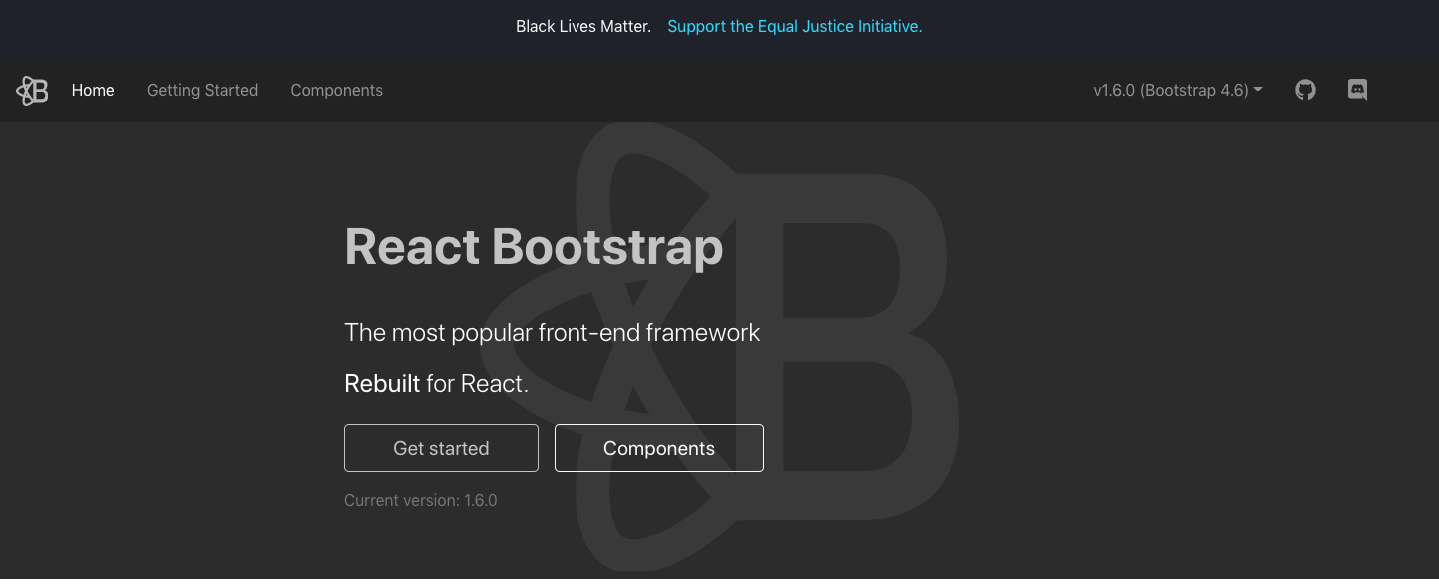Click the Current version: 1.6.0 text
This screenshot has width=1439, height=585.
[421, 500]
